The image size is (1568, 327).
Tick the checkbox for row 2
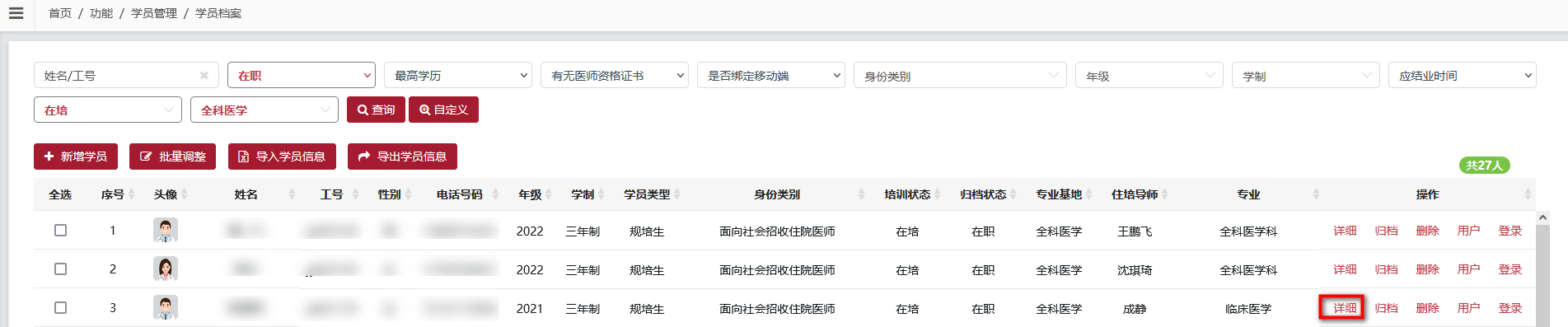[x=60, y=269]
